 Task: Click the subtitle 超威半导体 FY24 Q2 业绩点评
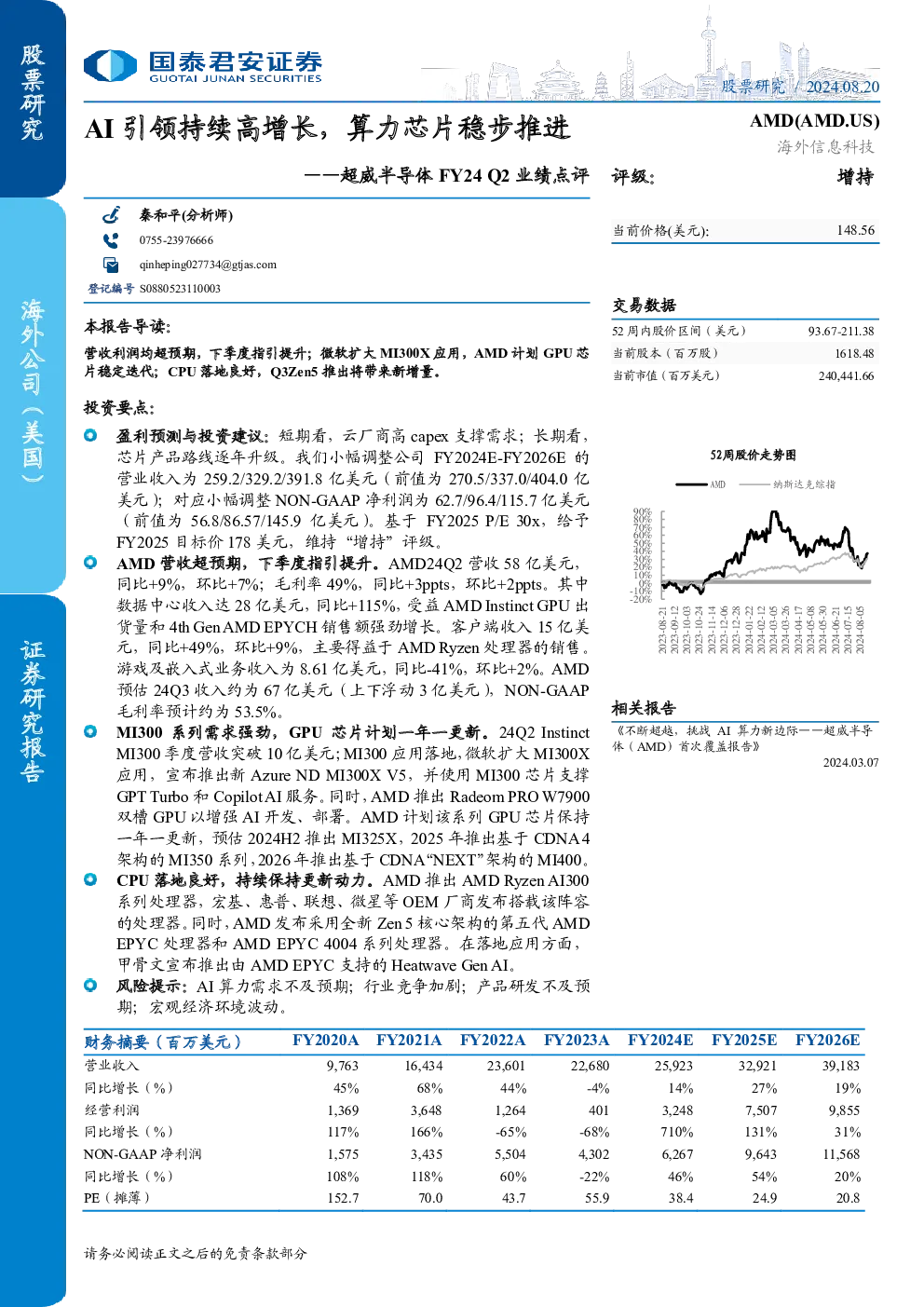tap(446, 175)
